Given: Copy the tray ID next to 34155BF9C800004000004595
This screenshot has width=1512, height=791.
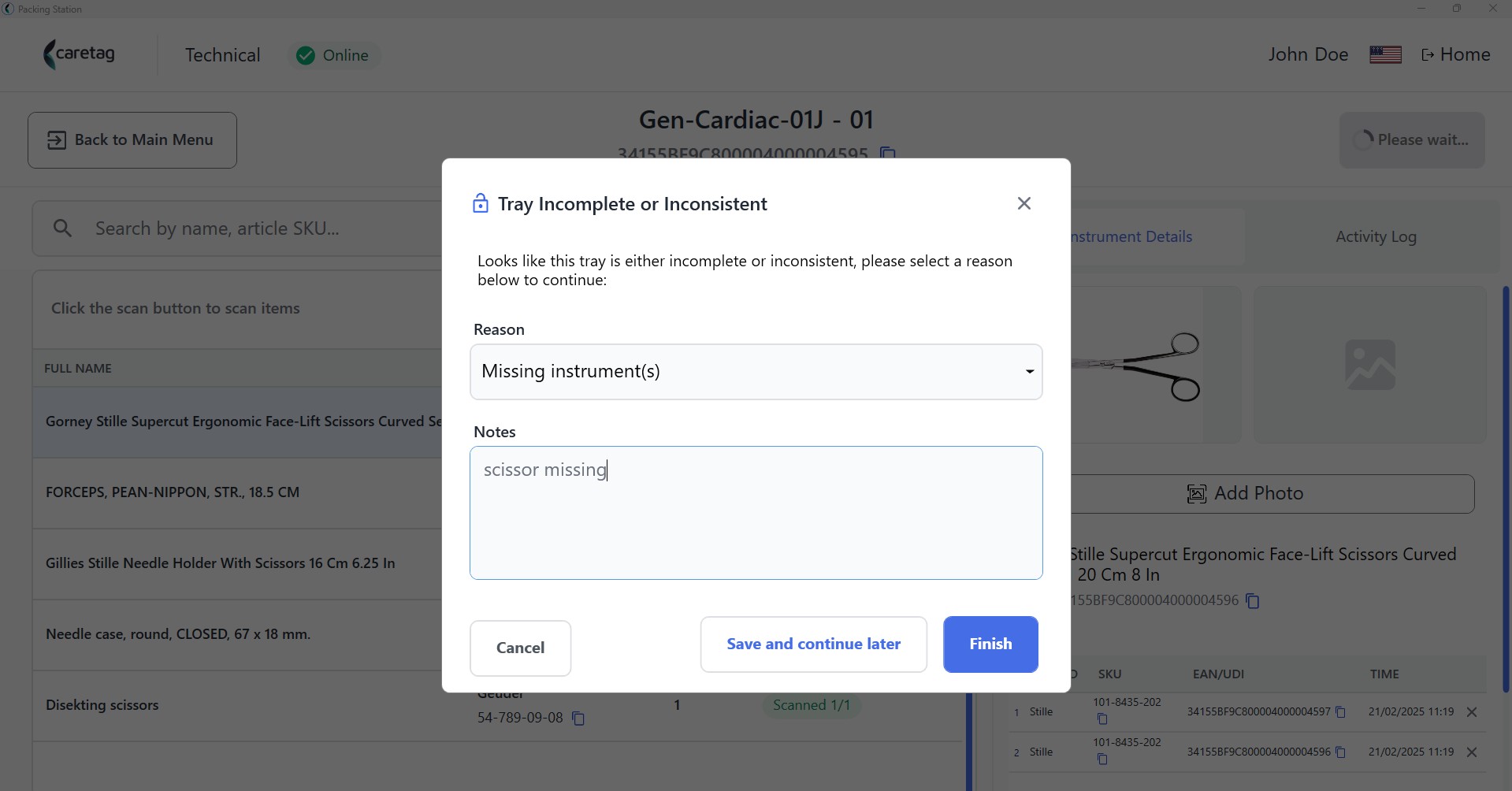Looking at the screenshot, I should pyautogui.click(x=887, y=153).
